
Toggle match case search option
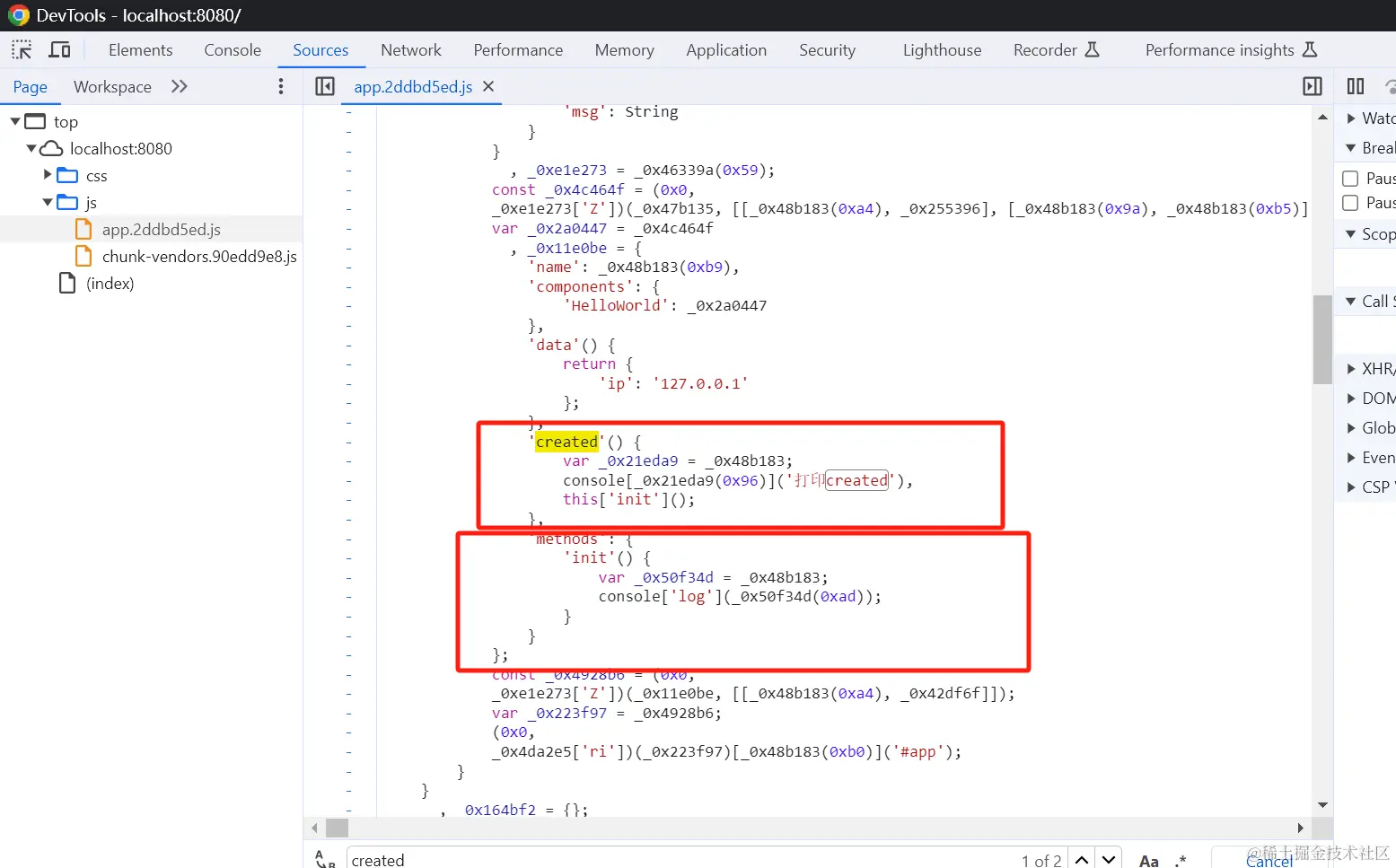(1148, 860)
